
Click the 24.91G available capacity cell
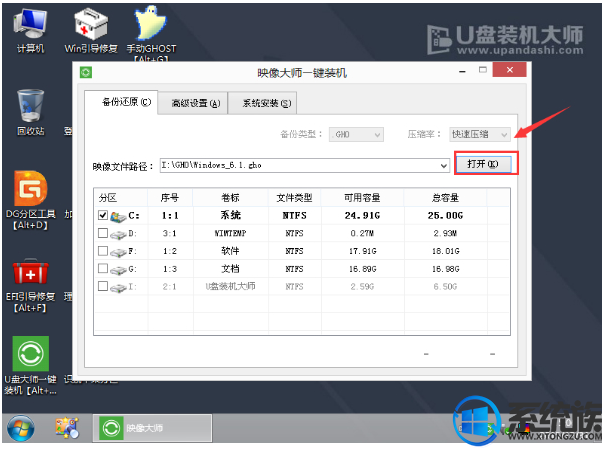tap(362, 215)
